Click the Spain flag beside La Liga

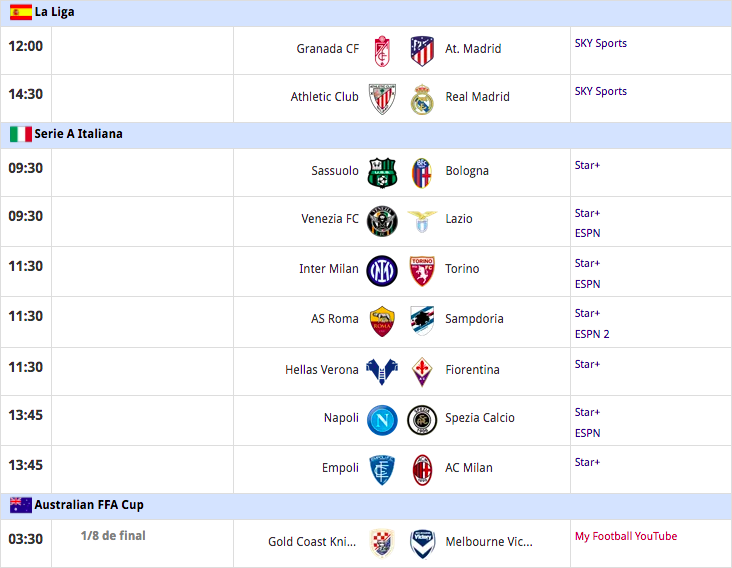[21, 12]
